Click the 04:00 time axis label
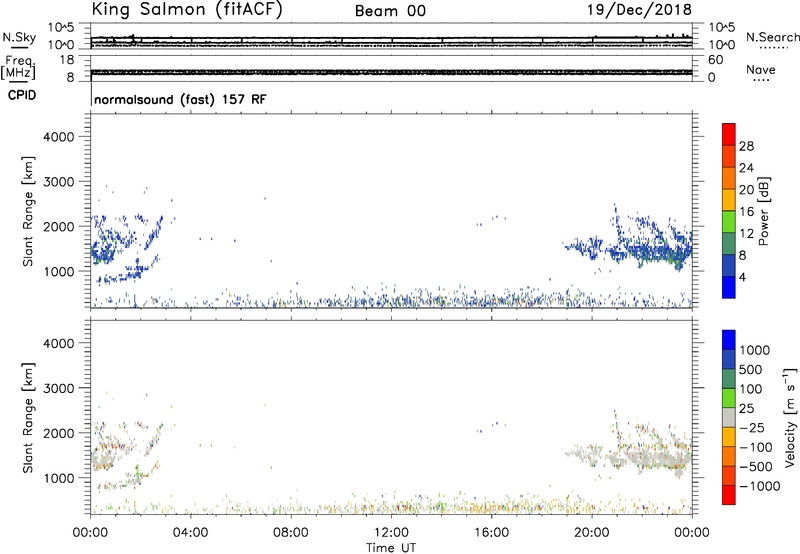The image size is (800, 554). tap(190, 533)
